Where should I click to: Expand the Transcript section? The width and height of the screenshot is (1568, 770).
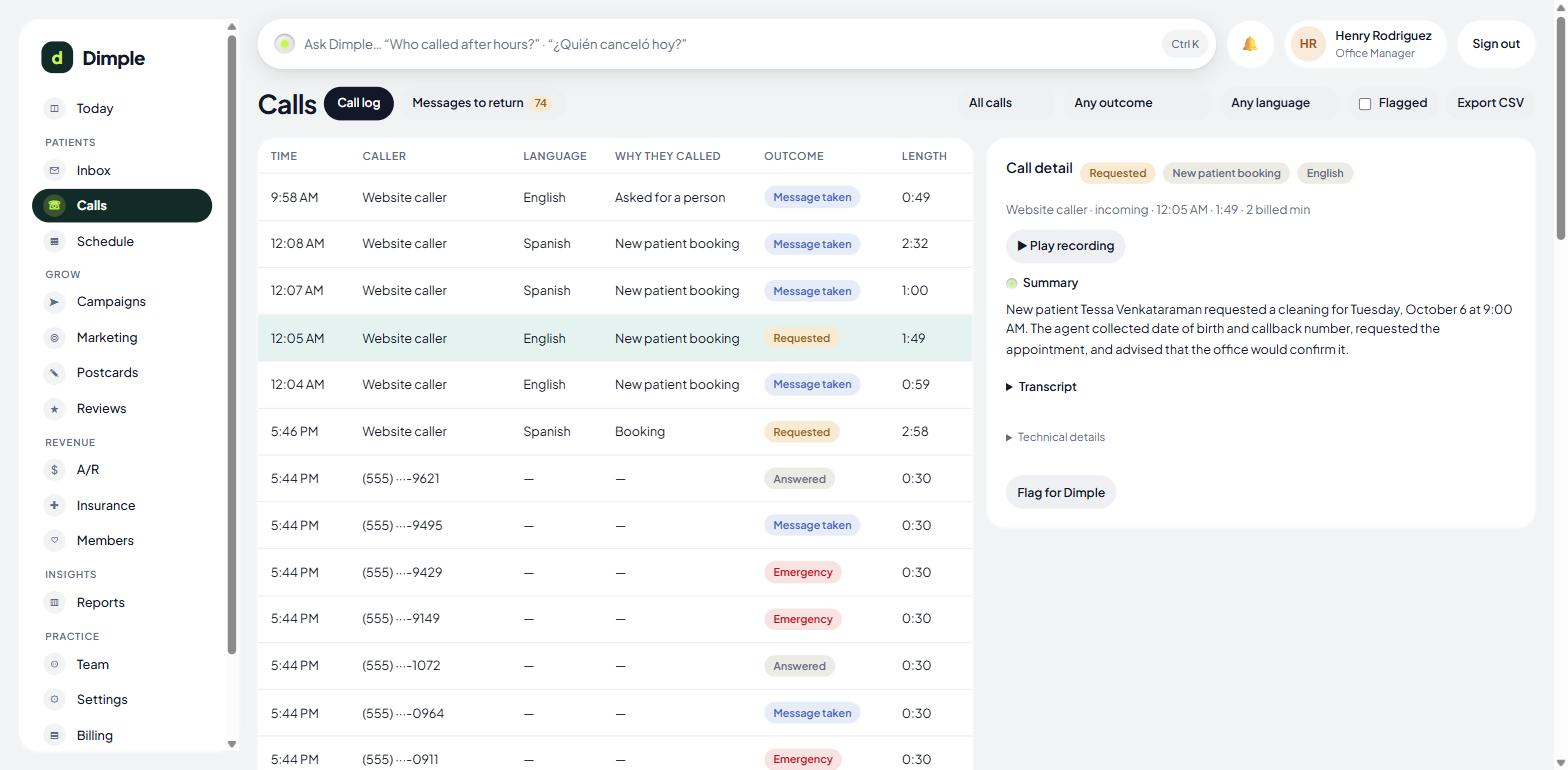(x=1041, y=387)
